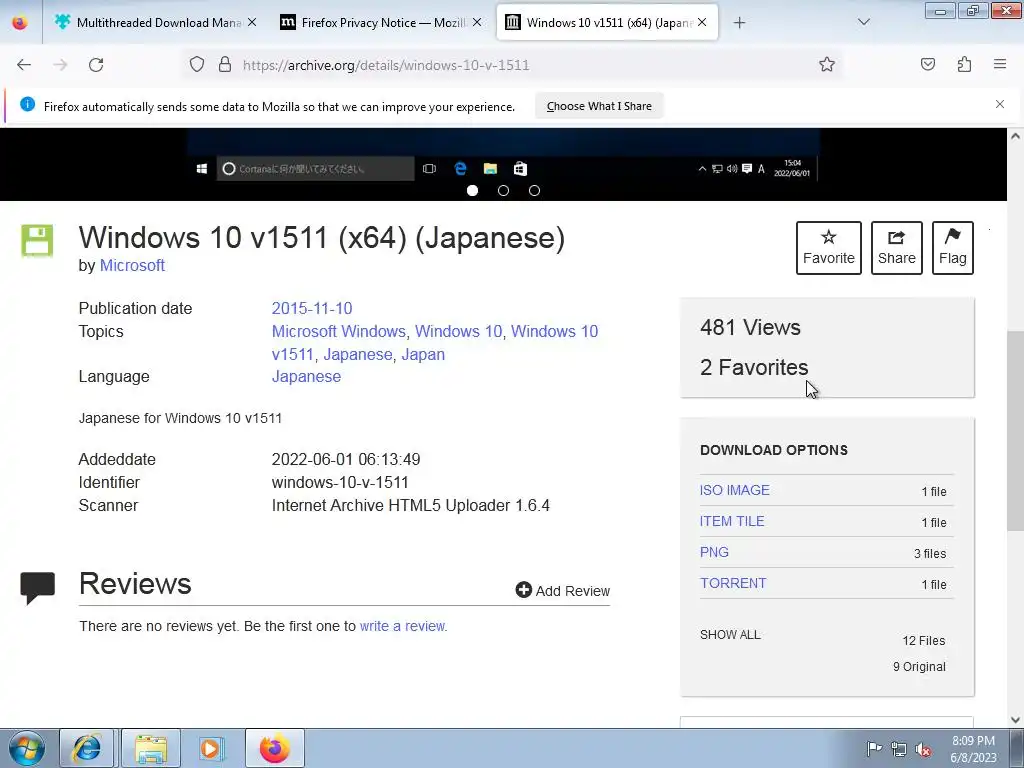The image size is (1024, 768).
Task: Click the Japanese language link
Action: 306,376
